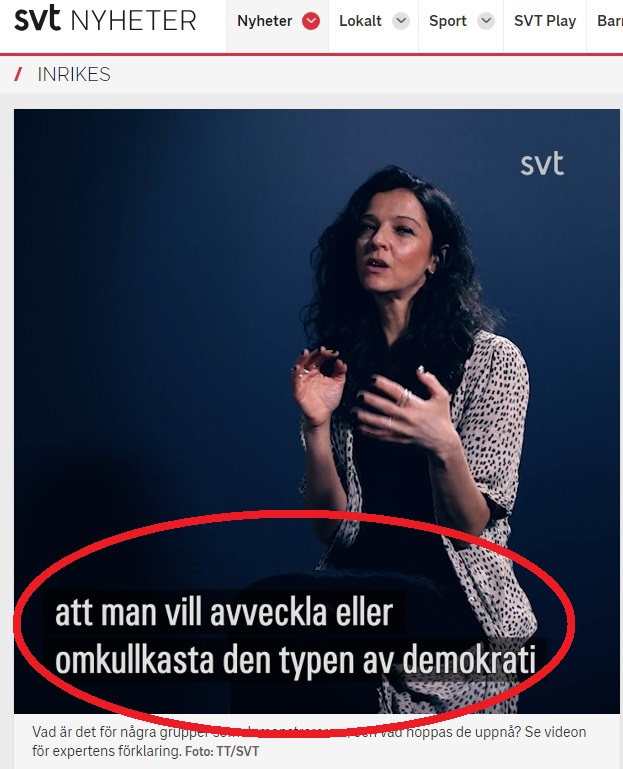Screen dimensions: 623x769
Task: Click the 'Foto: TT/SVT' photo credit
Action: 222,751
